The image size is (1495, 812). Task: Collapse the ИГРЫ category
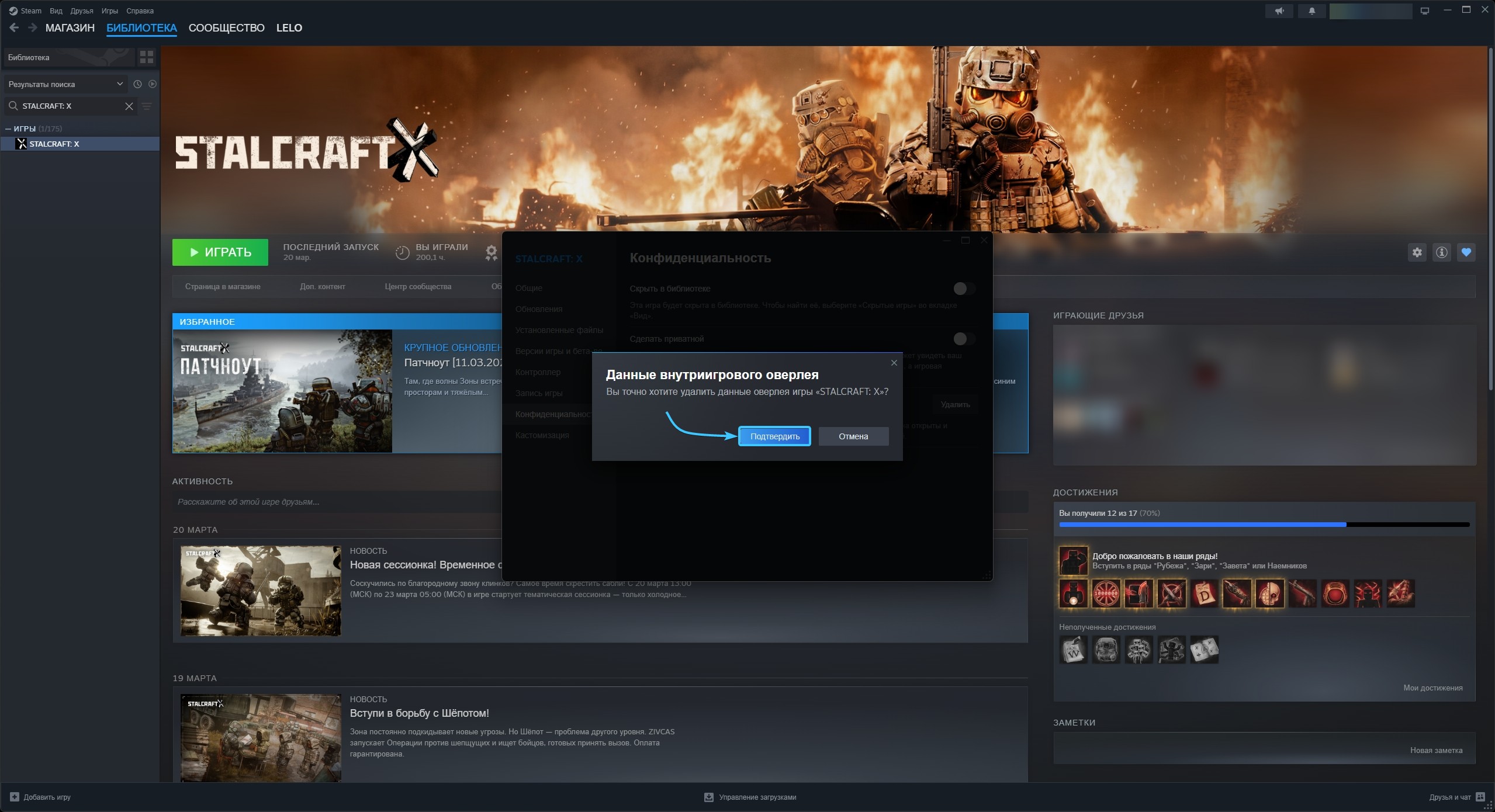click(8, 129)
